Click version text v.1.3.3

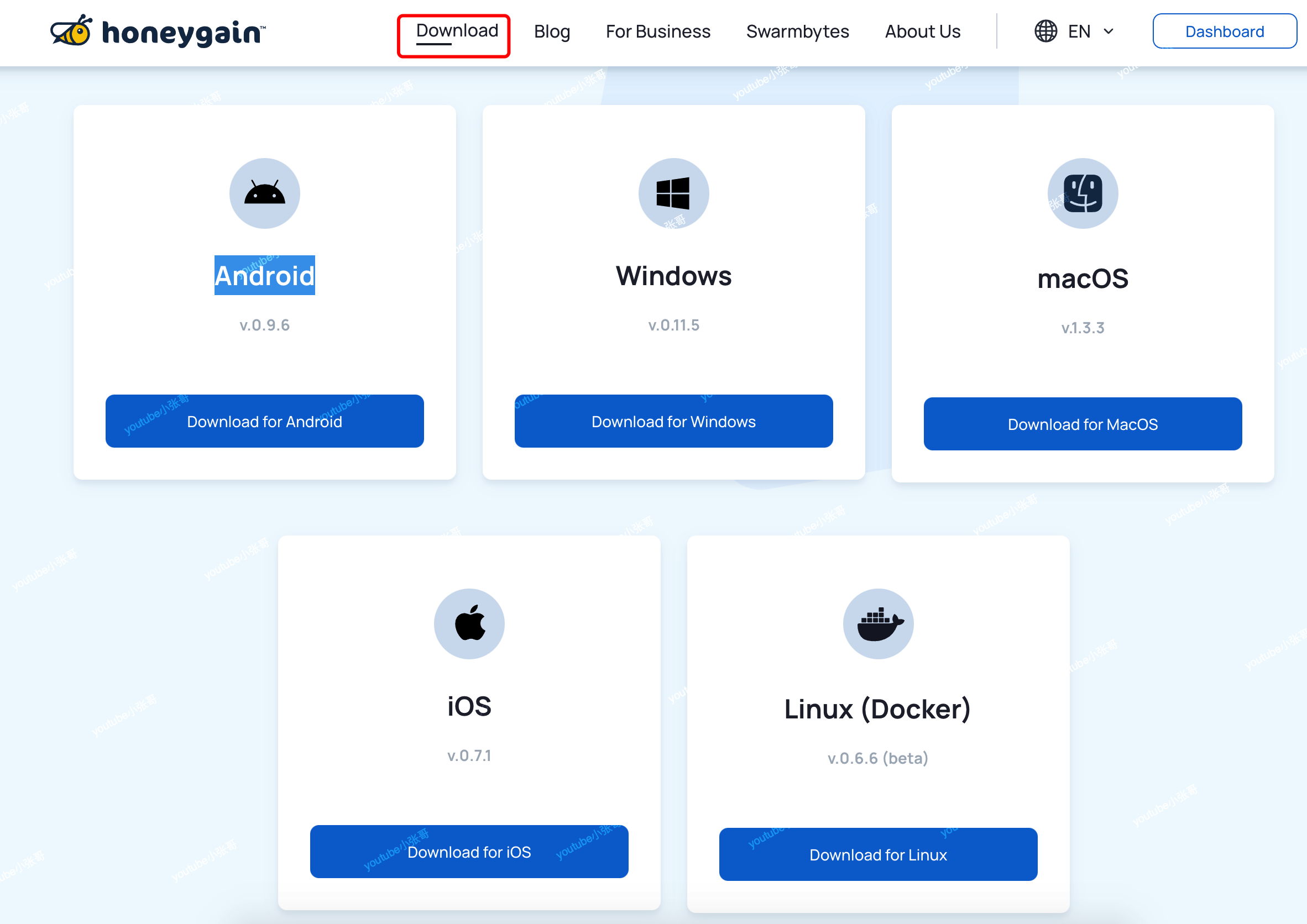[x=1083, y=328]
